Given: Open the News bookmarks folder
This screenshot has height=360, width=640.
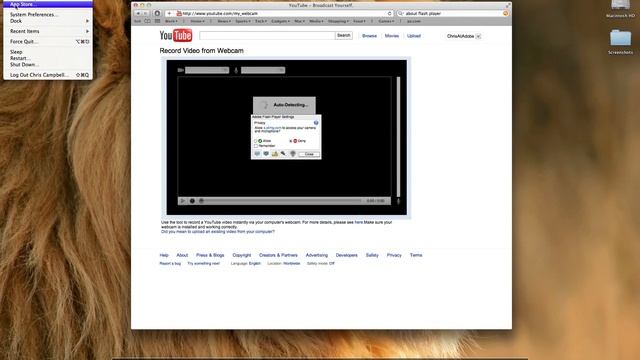Looking at the screenshot, I should click(224, 21).
